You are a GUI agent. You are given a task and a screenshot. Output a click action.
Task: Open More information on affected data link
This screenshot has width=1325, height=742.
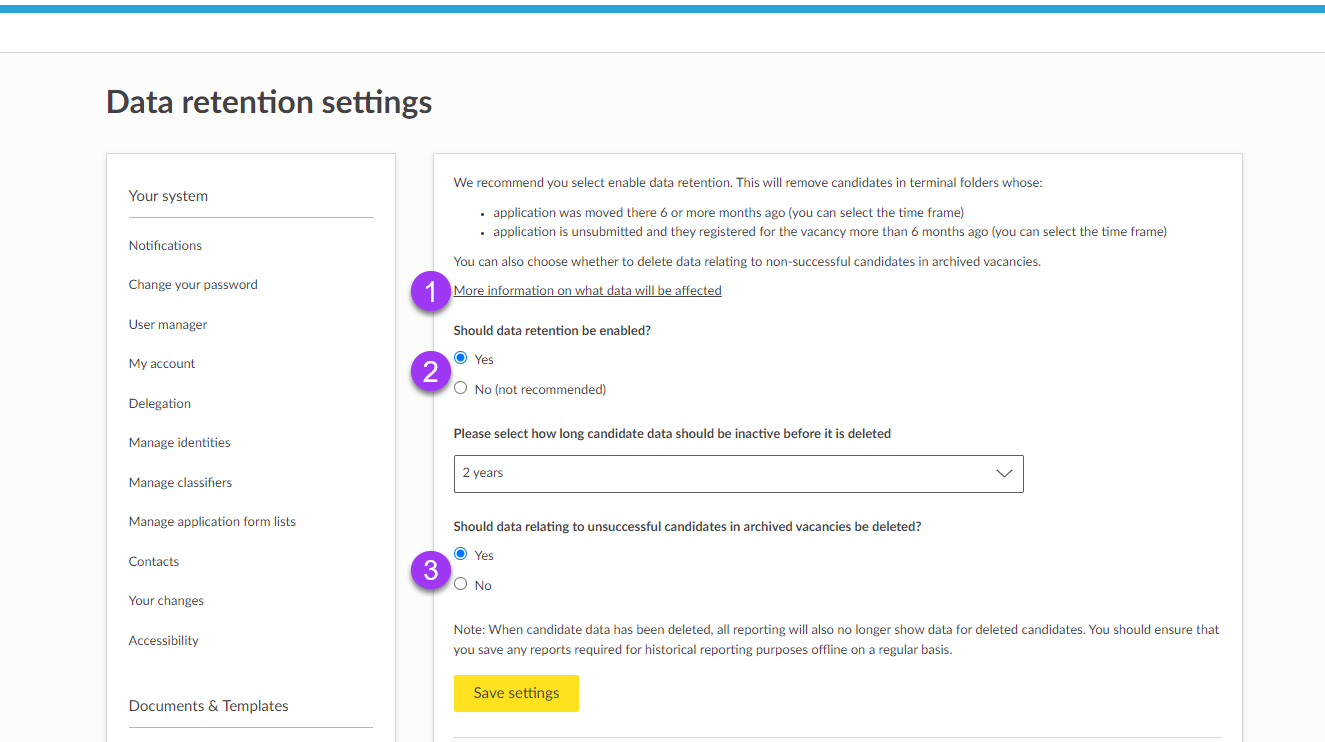pos(587,291)
